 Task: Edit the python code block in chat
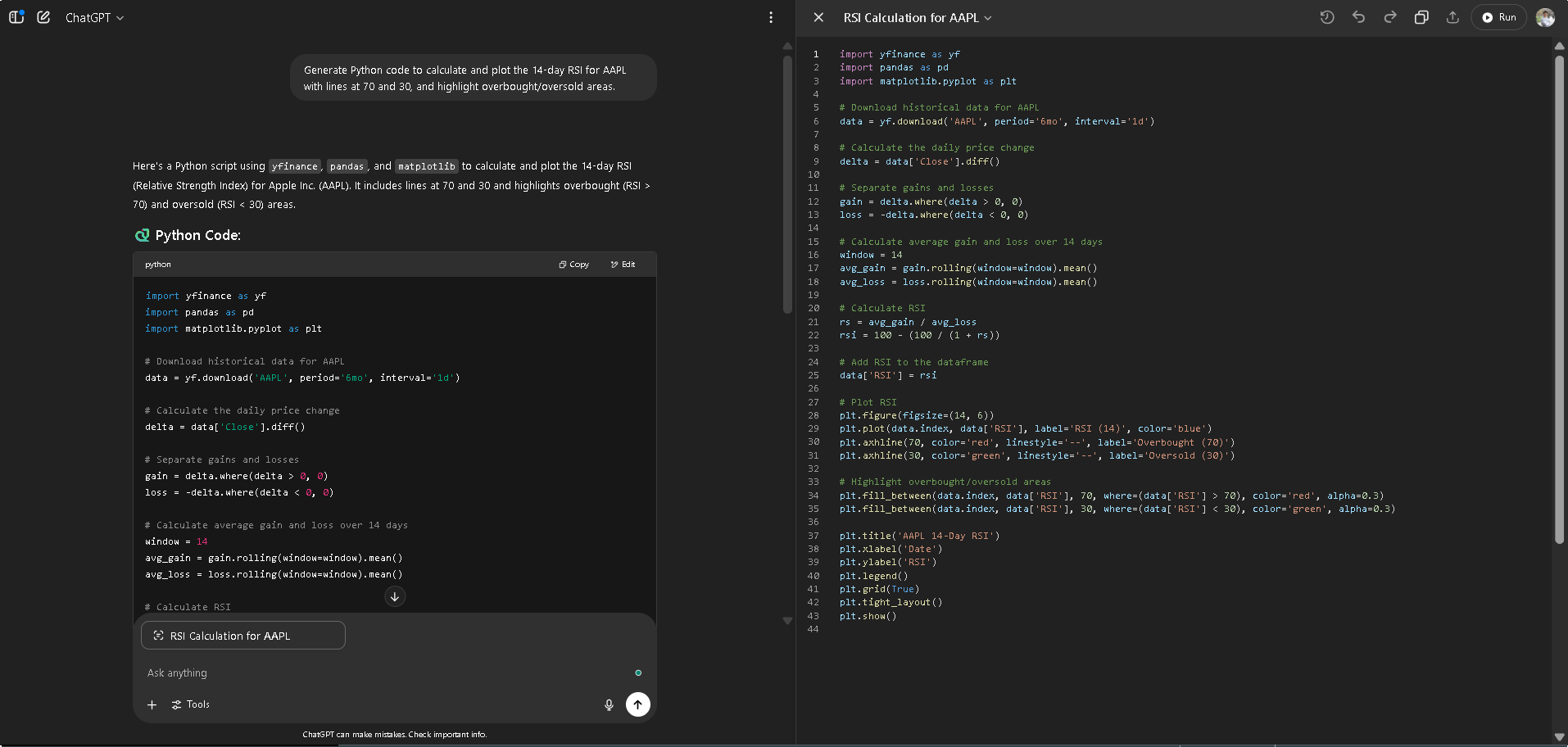623,265
